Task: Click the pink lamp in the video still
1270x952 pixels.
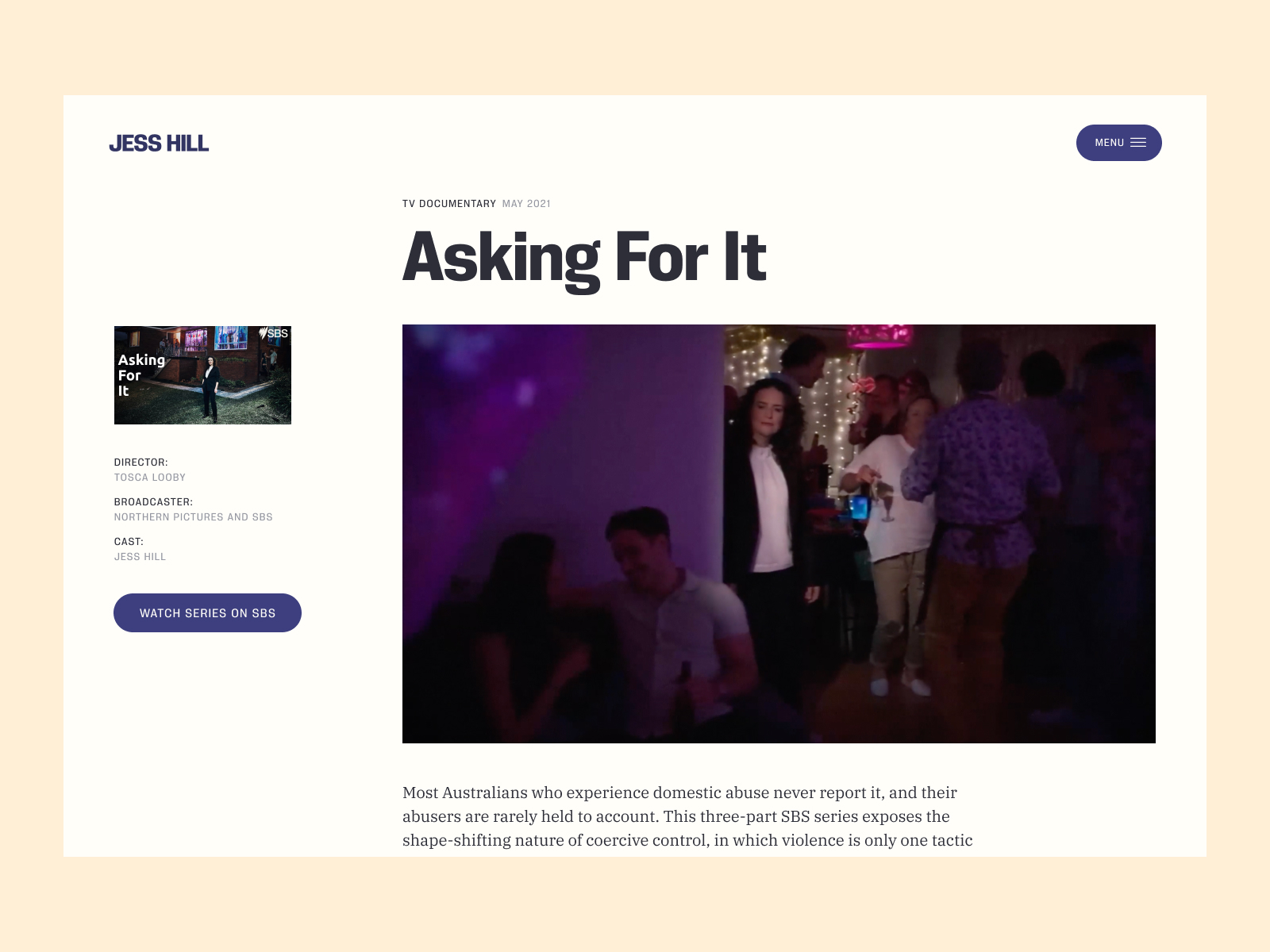Action: pos(879,336)
